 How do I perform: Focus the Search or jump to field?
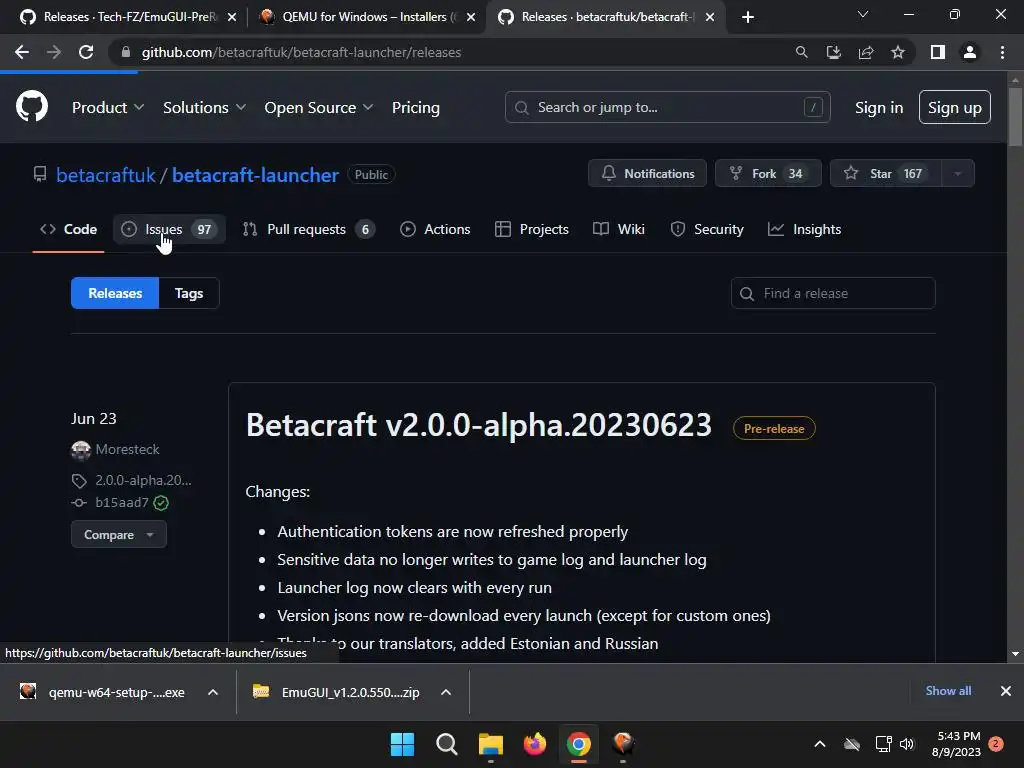(x=667, y=107)
